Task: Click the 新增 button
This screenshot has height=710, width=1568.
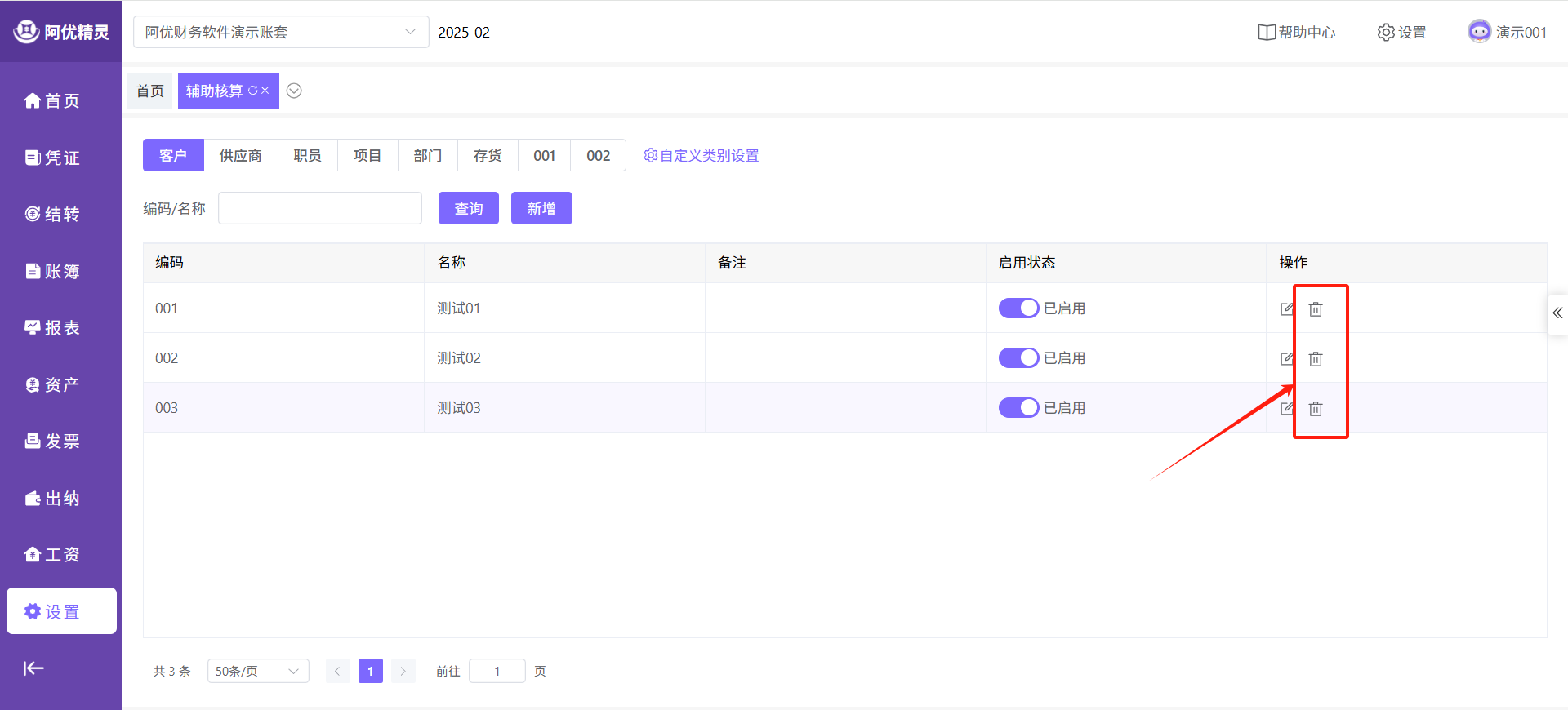Action: pyautogui.click(x=541, y=208)
